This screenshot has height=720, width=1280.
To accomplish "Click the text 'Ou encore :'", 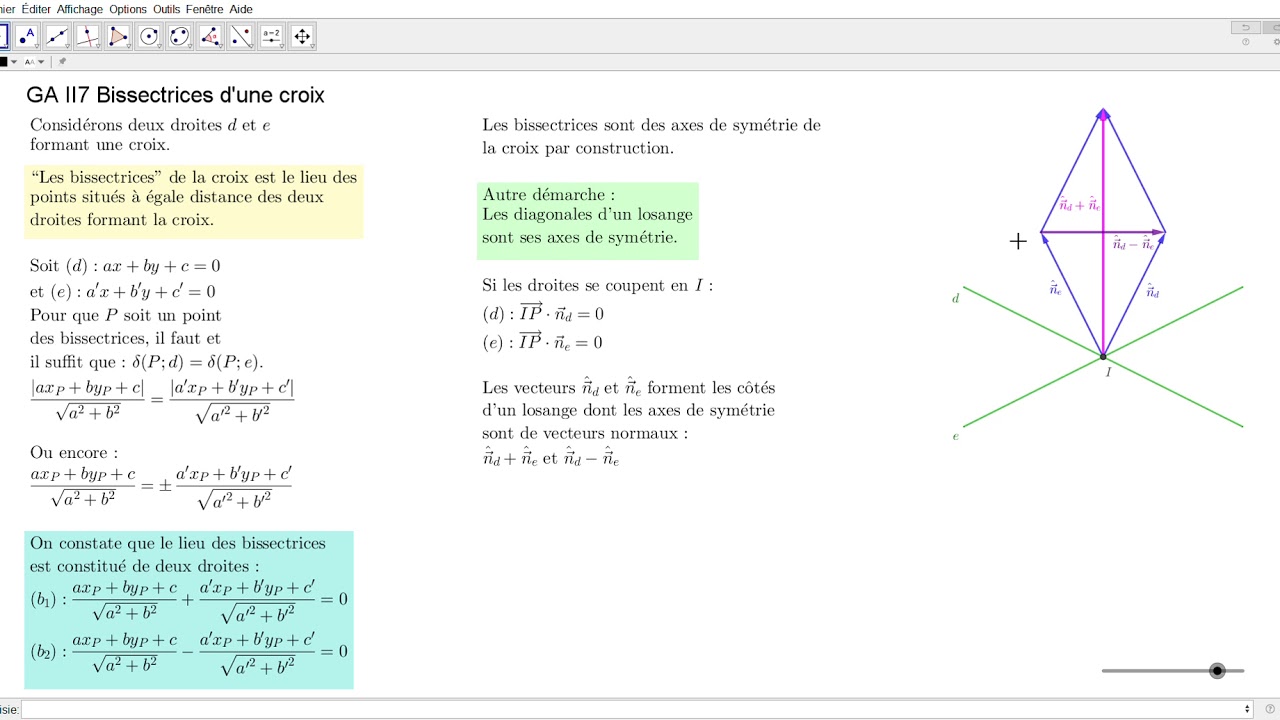I will (74, 453).
